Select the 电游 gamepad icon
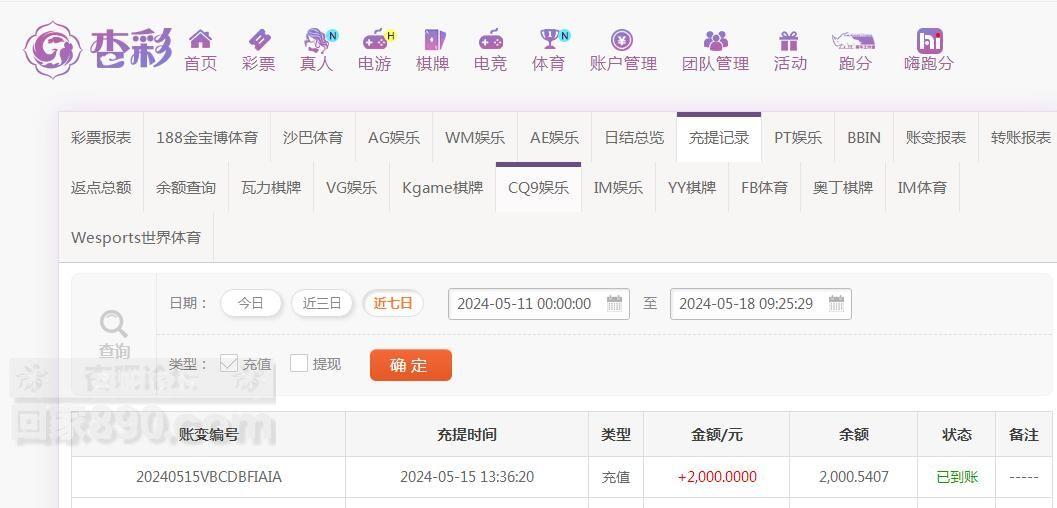The height and width of the screenshot is (508, 1057). (x=375, y=40)
